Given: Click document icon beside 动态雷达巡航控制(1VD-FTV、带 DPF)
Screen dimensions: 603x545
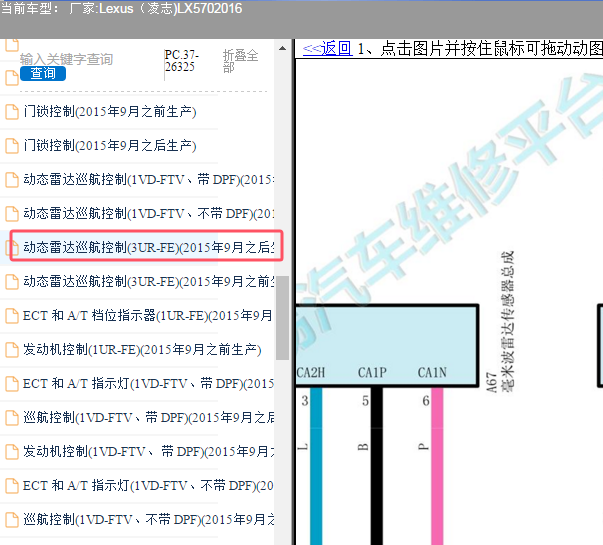Looking at the screenshot, I should [x=12, y=180].
